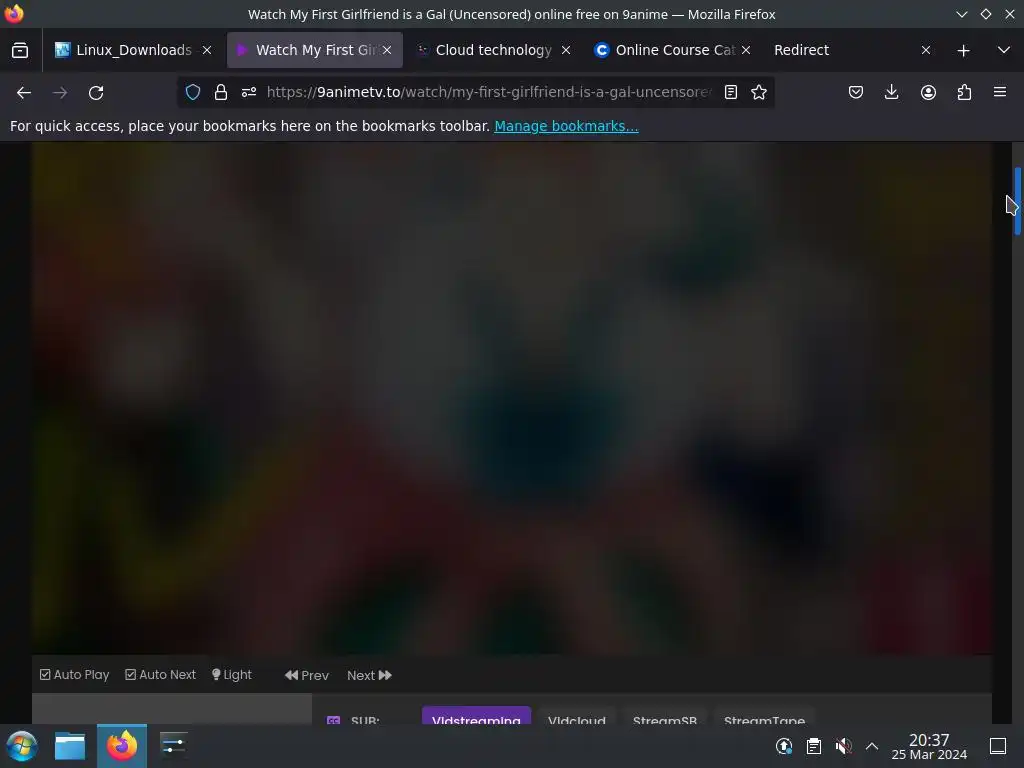The width and height of the screenshot is (1024, 768).
Task: Open the Start menu
Action: tap(22, 746)
